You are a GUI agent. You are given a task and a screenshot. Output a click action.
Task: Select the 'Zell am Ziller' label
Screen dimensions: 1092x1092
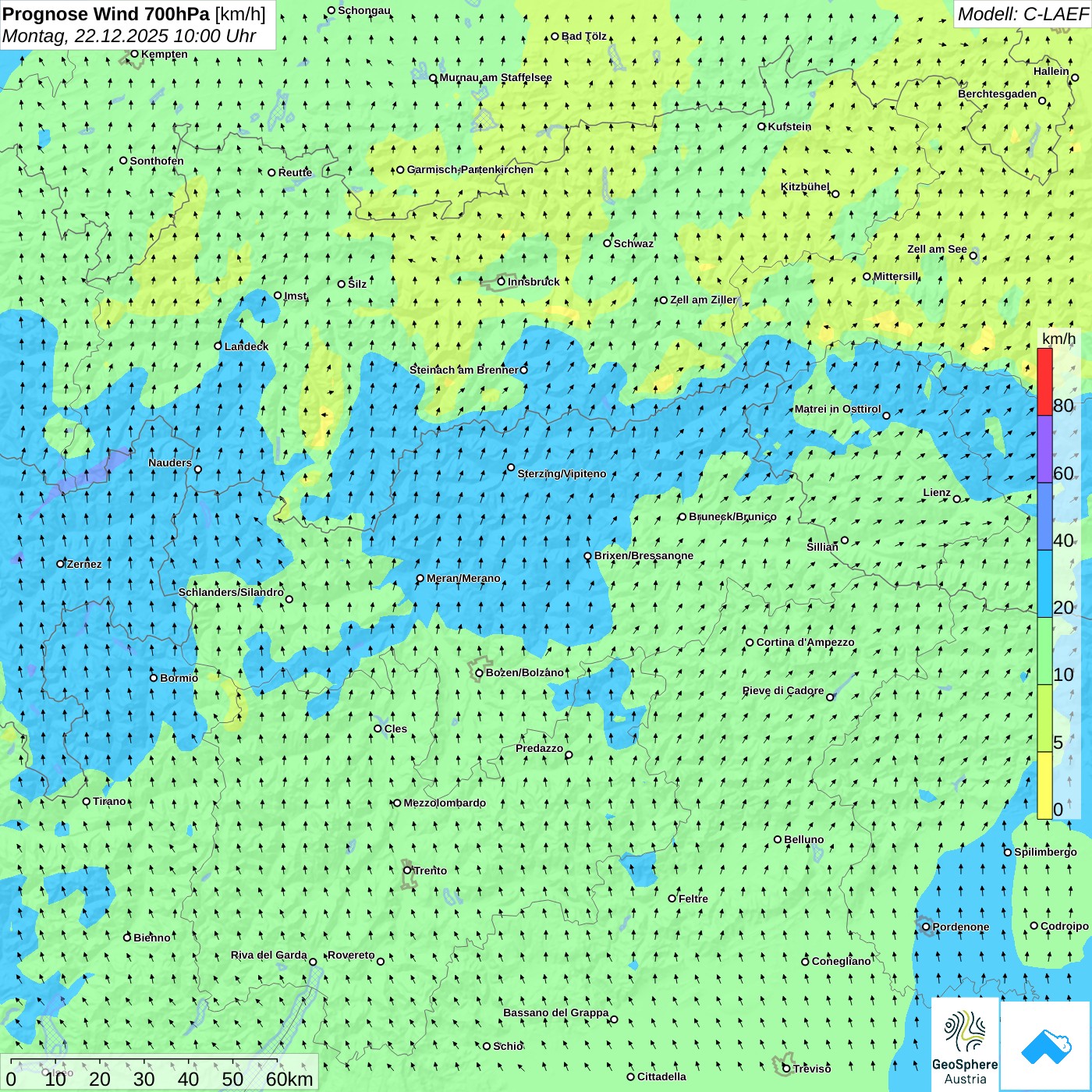pos(704,300)
